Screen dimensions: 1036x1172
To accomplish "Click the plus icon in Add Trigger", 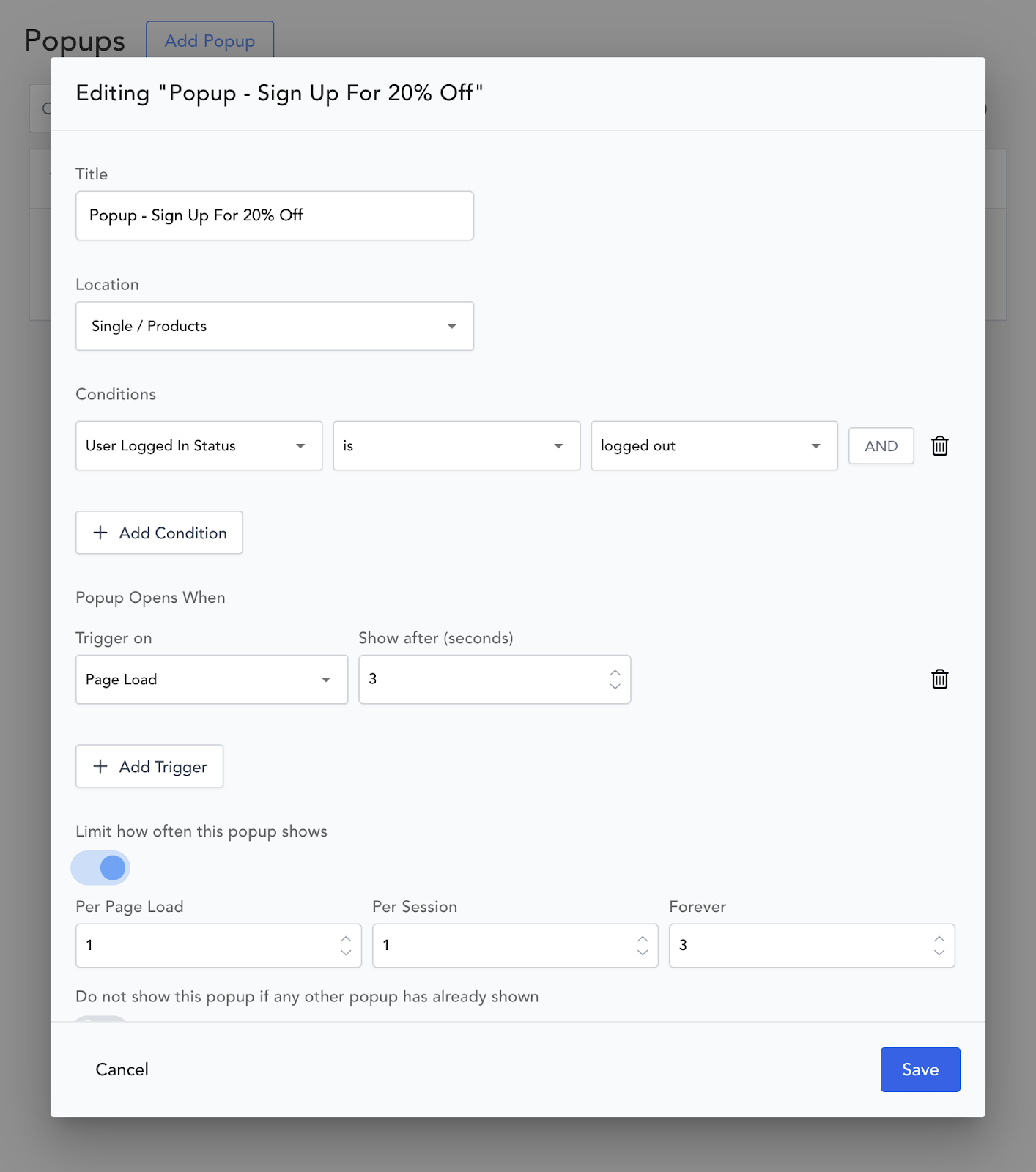I will pos(100,766).
